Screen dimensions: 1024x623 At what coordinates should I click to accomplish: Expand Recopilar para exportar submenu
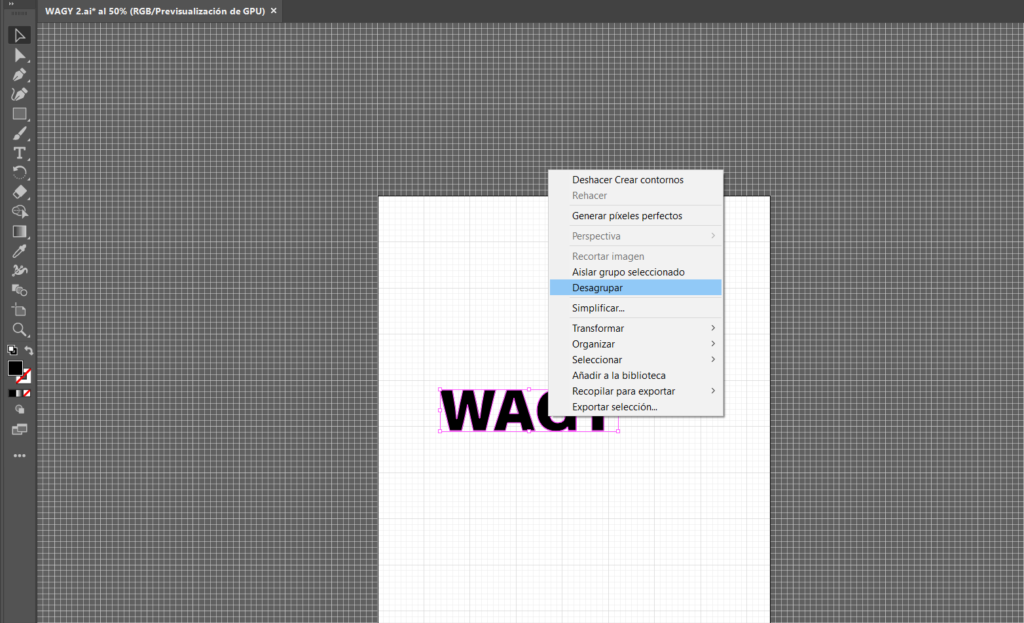point(635,391)
